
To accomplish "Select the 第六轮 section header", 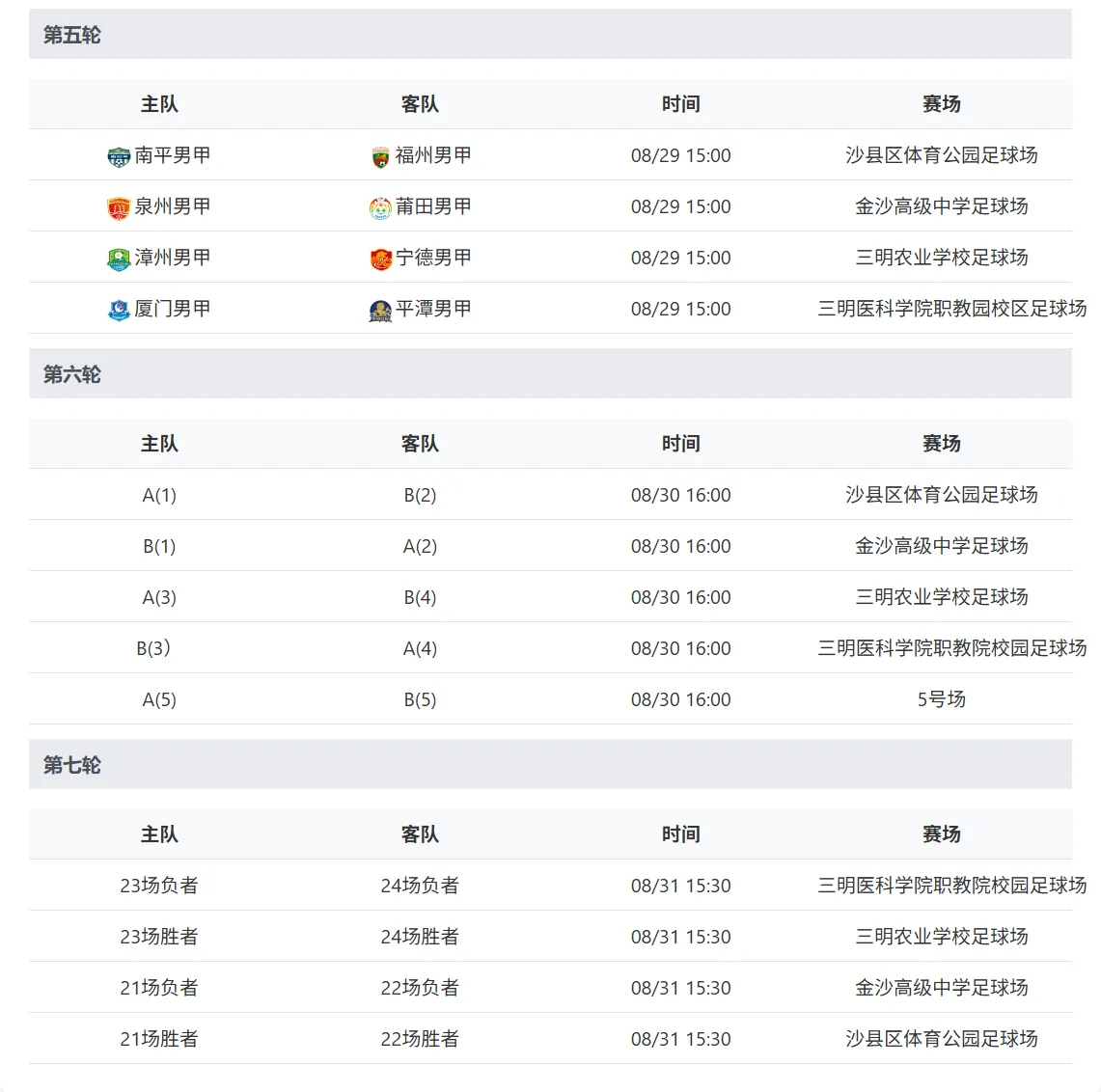I will pos(550,373).
